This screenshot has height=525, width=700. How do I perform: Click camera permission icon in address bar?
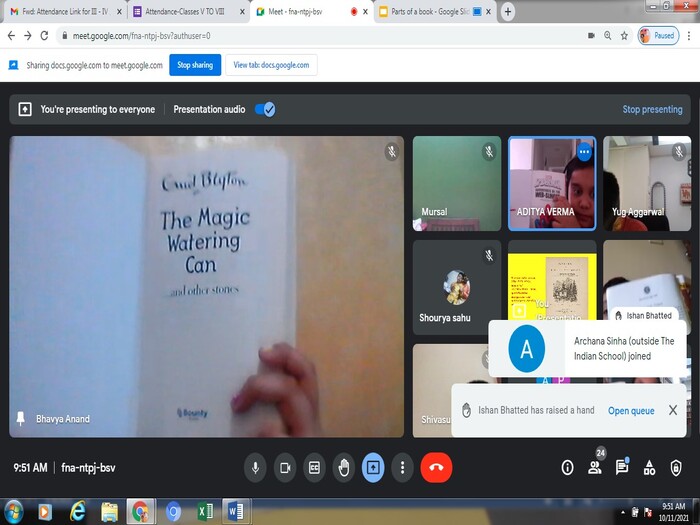pos(591,36)
